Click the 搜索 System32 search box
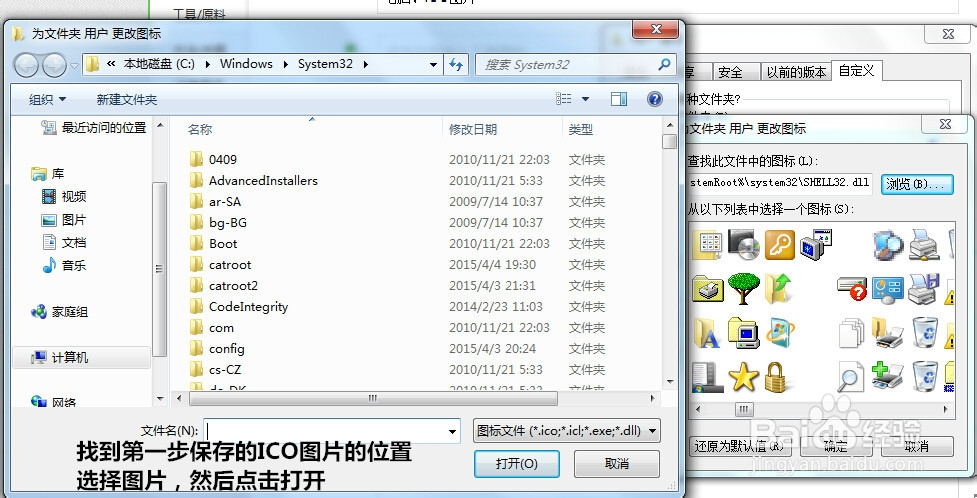 [x=576, y=64]
